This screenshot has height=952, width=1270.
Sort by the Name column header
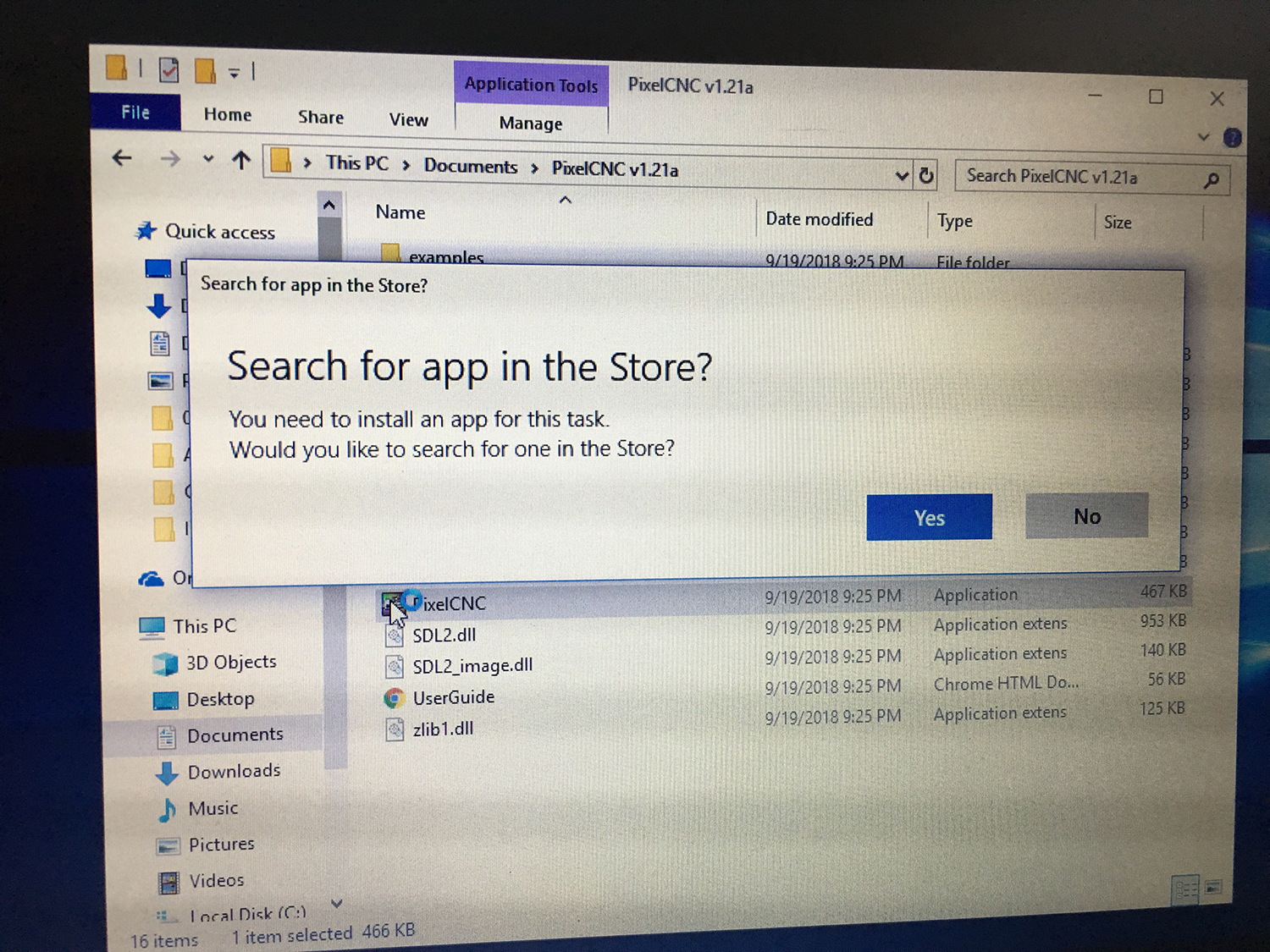[x=400, y=212]
